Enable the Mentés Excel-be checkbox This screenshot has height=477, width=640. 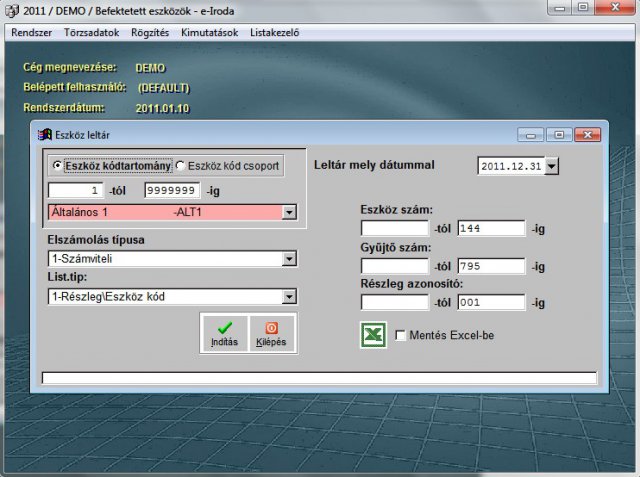(x=402, y=336)
